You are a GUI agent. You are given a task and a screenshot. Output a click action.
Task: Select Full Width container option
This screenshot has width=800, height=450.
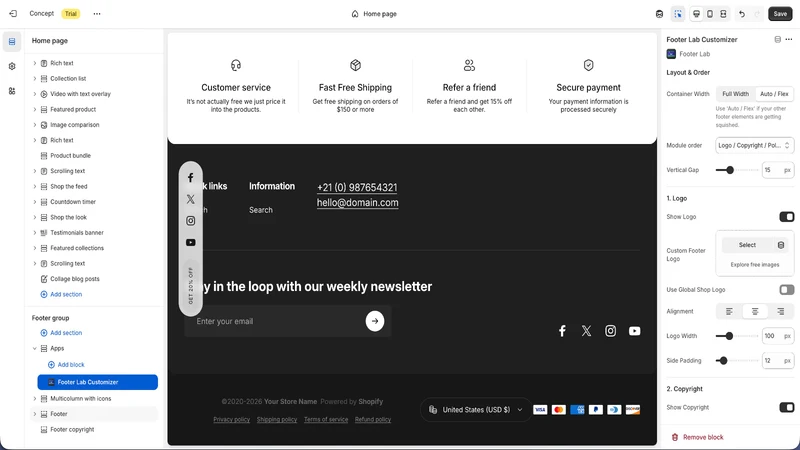pos(735,94)
